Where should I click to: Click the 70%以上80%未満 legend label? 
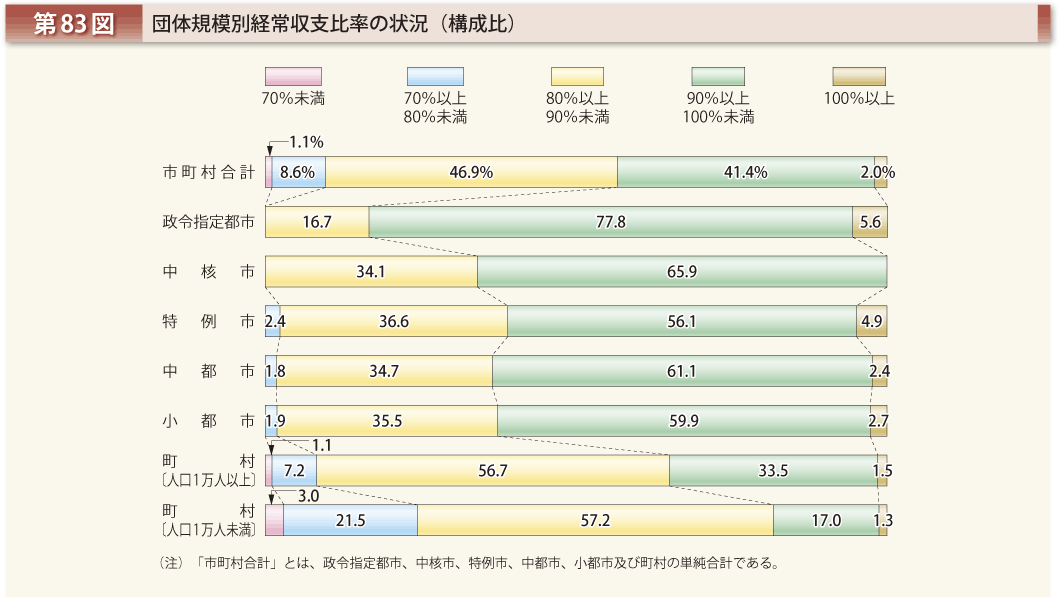(x=435, y=107)
